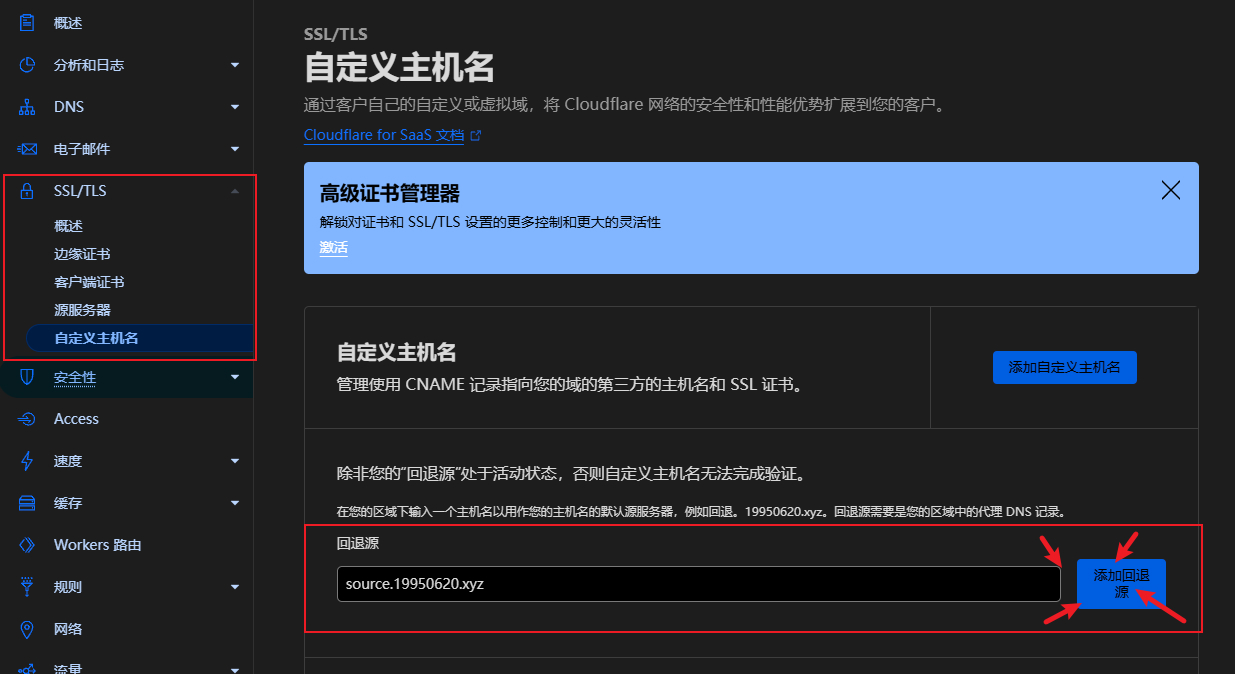This screenshot has height=674, width=1235.
Task: Click the 添加自定义主机名 button
Action: click(1064, 367)
